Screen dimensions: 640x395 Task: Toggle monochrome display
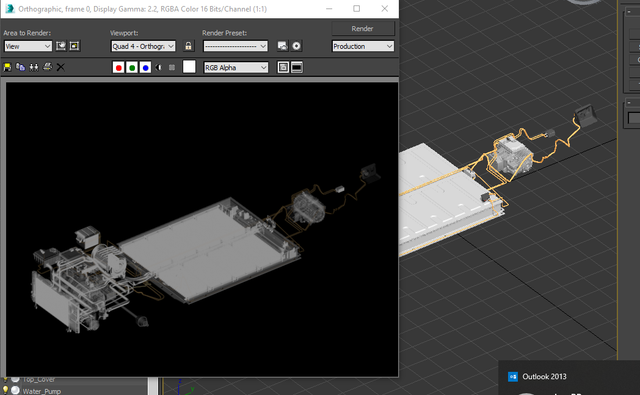point(172,67)
